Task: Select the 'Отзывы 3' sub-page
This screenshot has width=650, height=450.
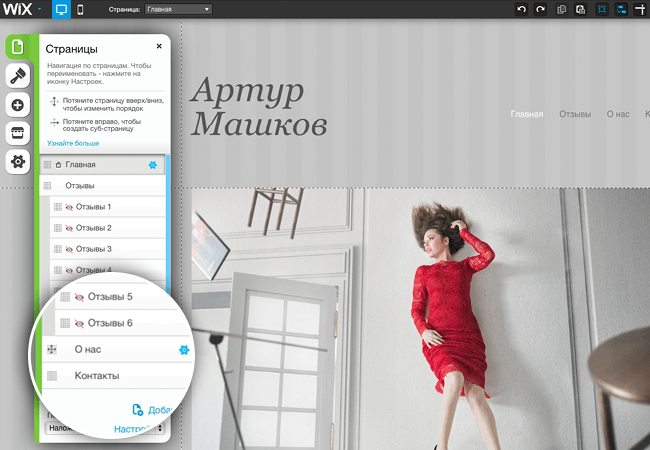Action: pos(107,249)
